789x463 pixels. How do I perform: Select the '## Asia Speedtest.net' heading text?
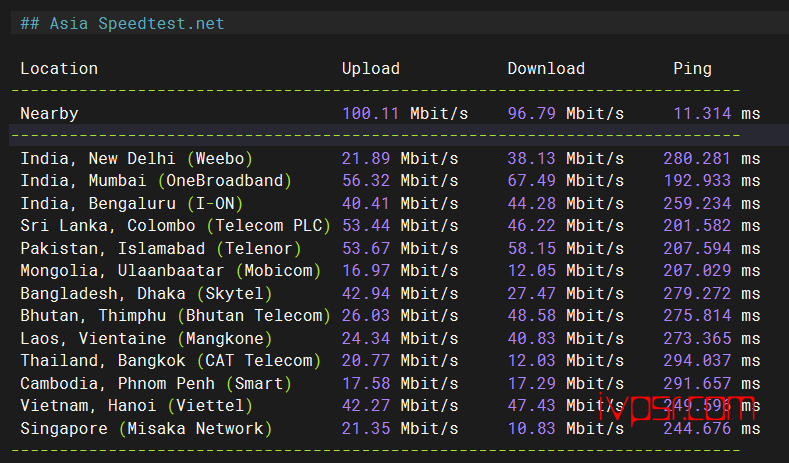point(122,23)
